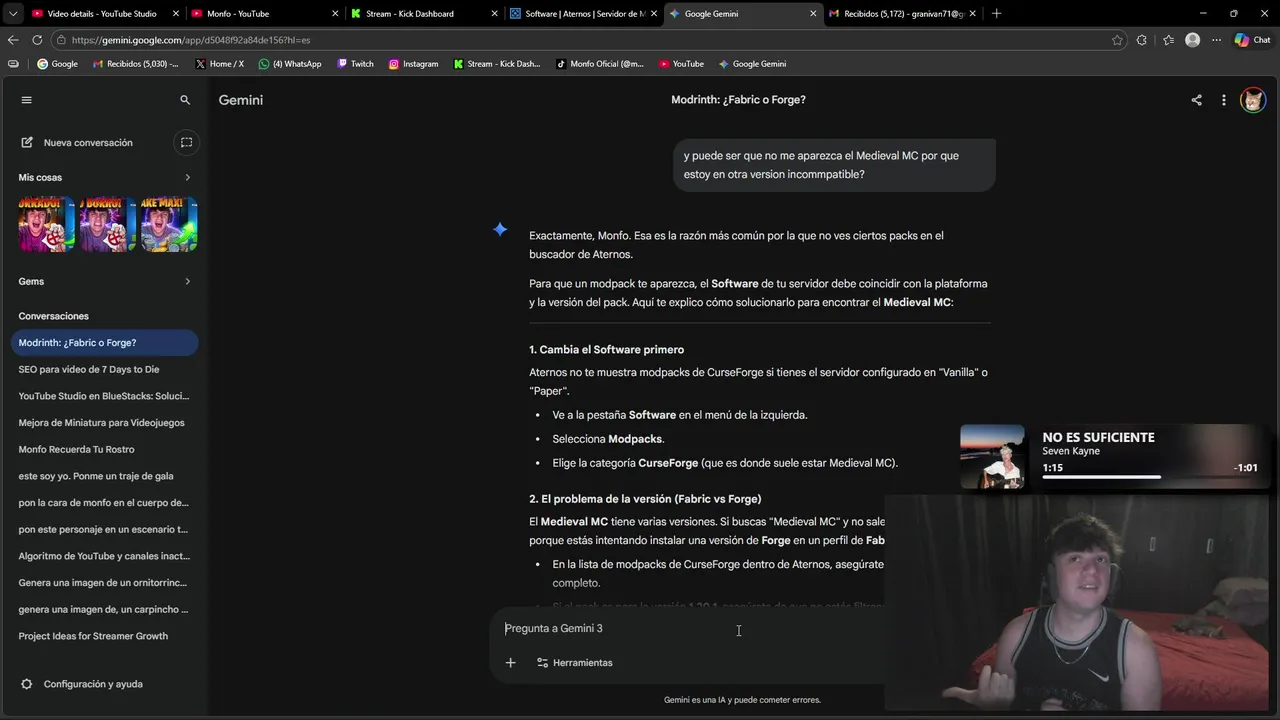
Task: Open the Google account avatar
Action: [x=1253, y=100]
